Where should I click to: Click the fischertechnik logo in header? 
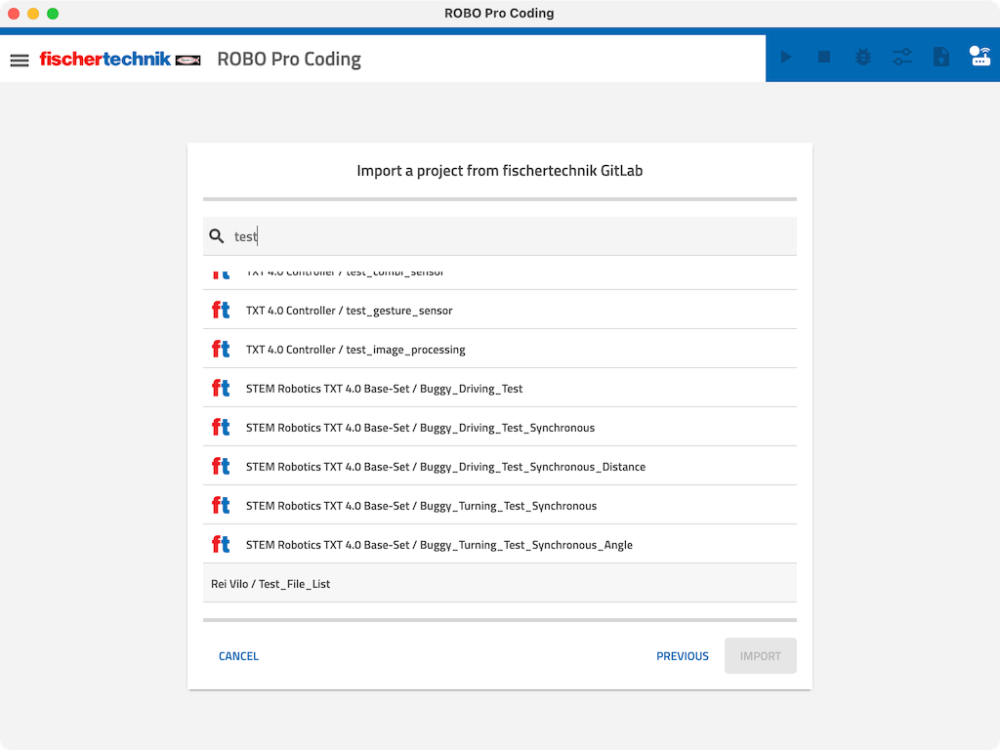point(120,59)
